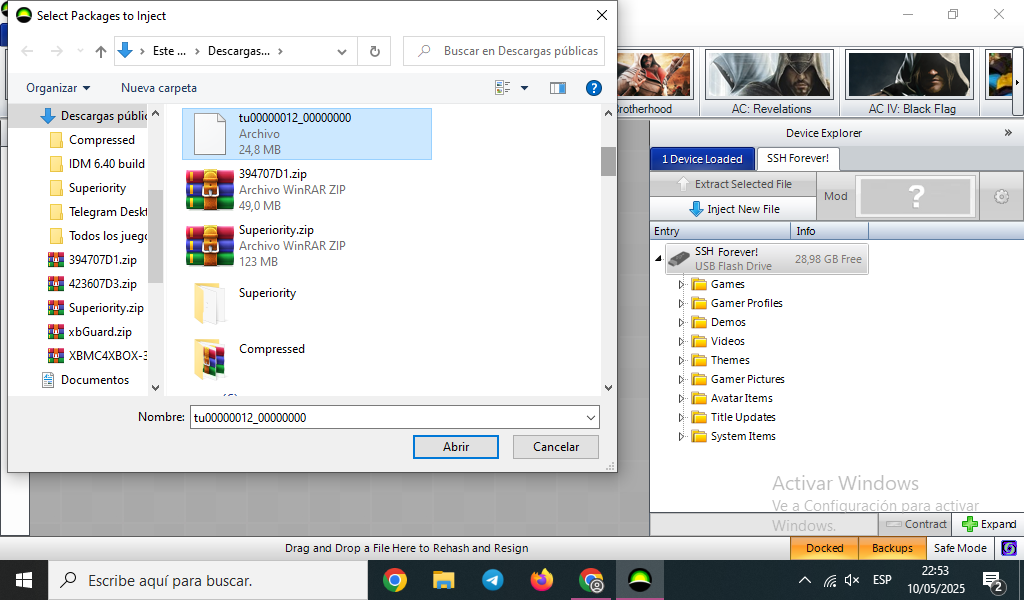
Task: Open Device Explorer settings gear
Action: [x=1001, y=196]
